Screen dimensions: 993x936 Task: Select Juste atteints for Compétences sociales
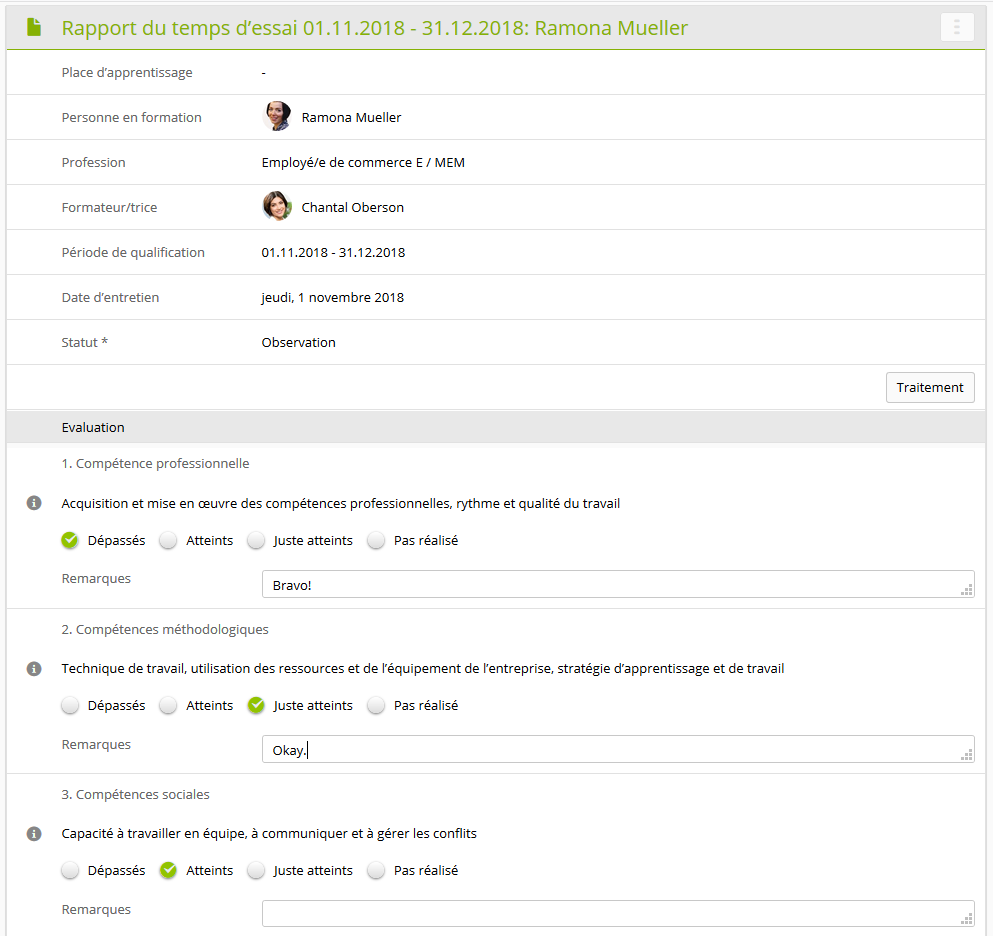(x=257, y=871)
